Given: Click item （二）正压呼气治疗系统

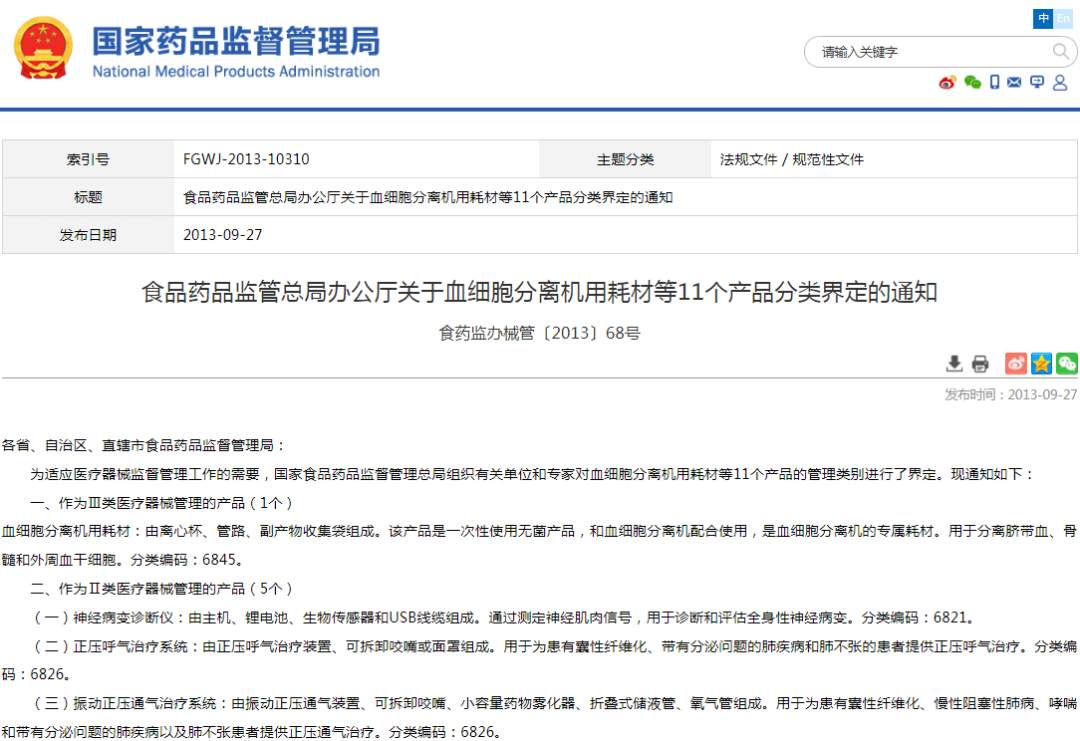Looking at the screenshot, I should (x=539, y=660).
